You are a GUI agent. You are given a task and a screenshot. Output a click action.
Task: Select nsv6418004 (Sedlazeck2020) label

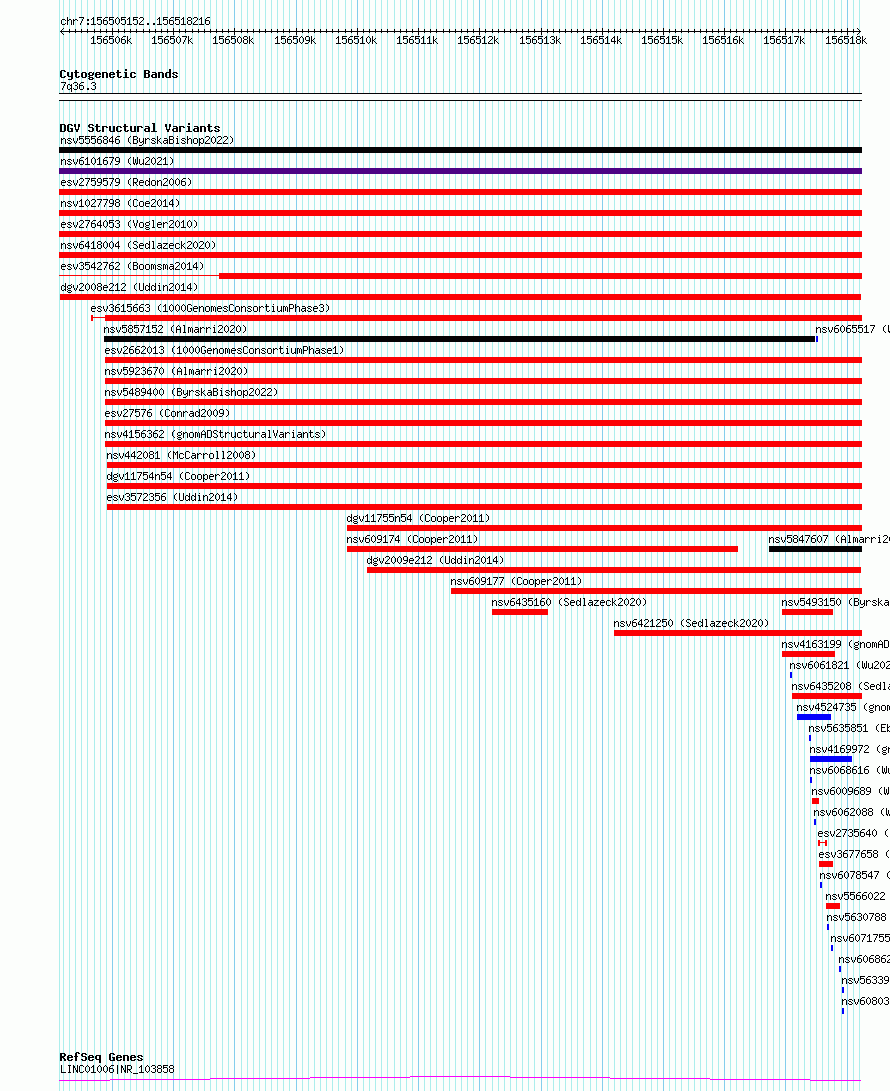click(x=138, y=245)
